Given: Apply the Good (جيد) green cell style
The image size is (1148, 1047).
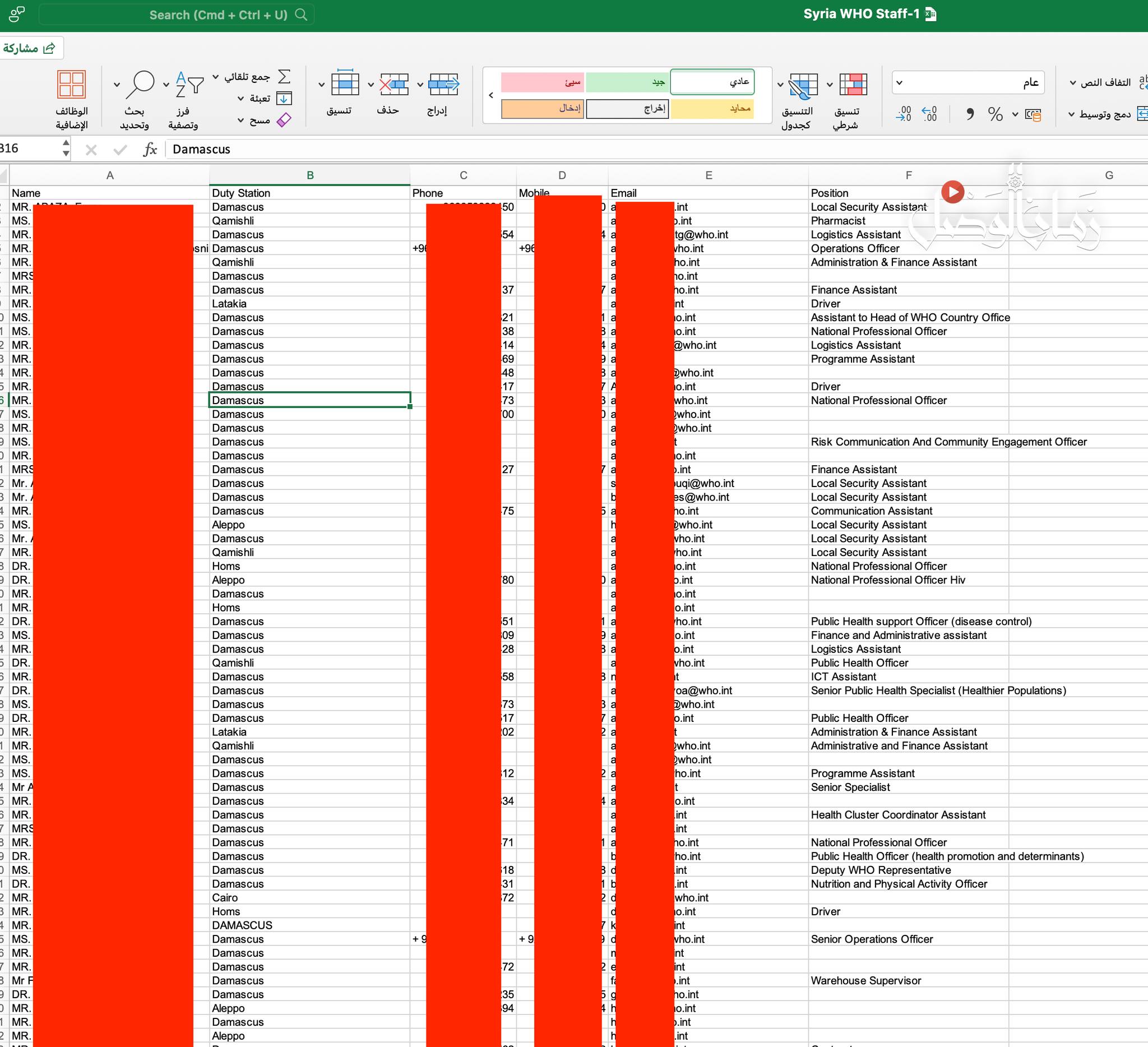Looking at the screenshot, I should point(627,82).
